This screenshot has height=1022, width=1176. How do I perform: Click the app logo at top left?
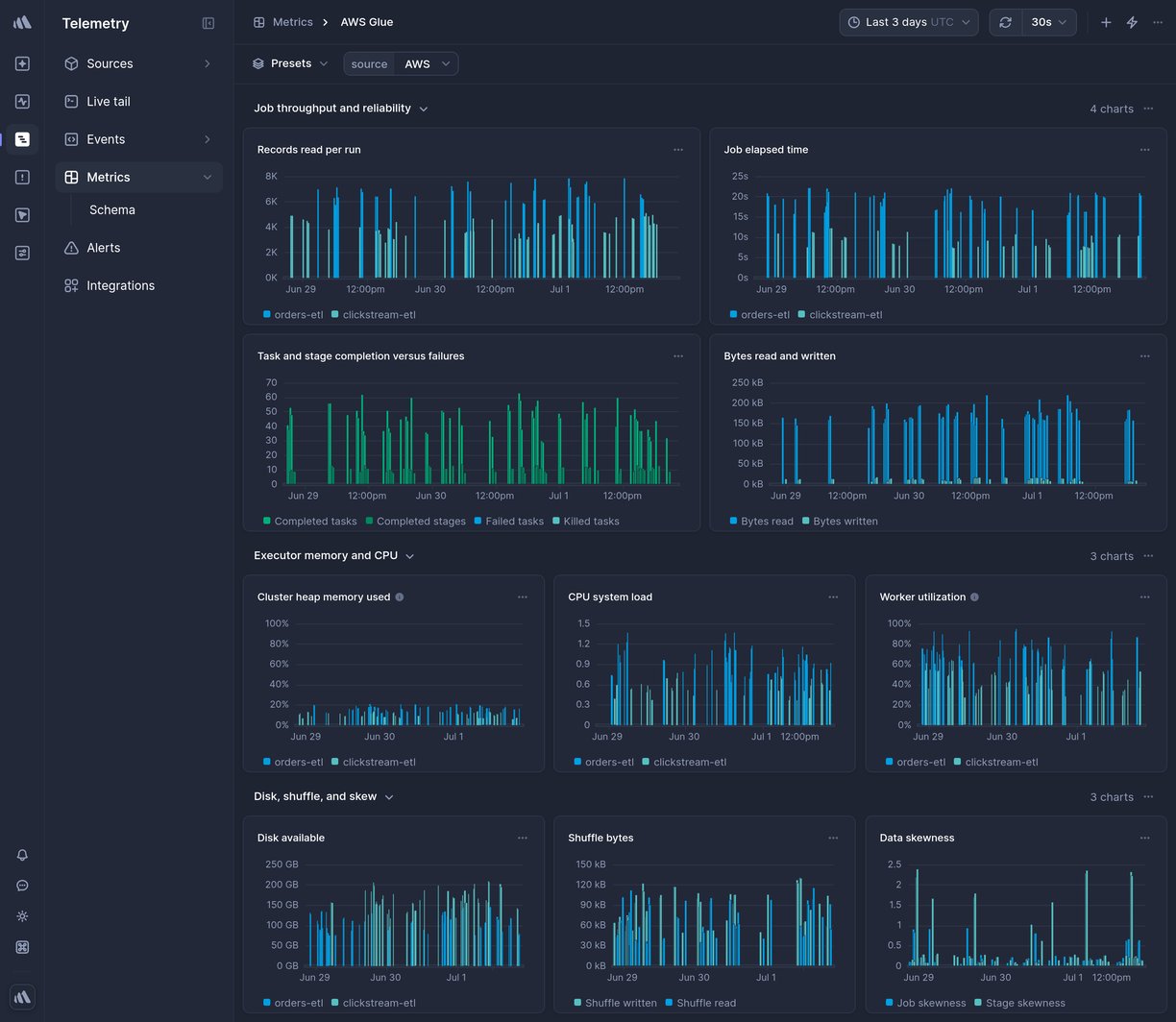(x=22, y=22)
